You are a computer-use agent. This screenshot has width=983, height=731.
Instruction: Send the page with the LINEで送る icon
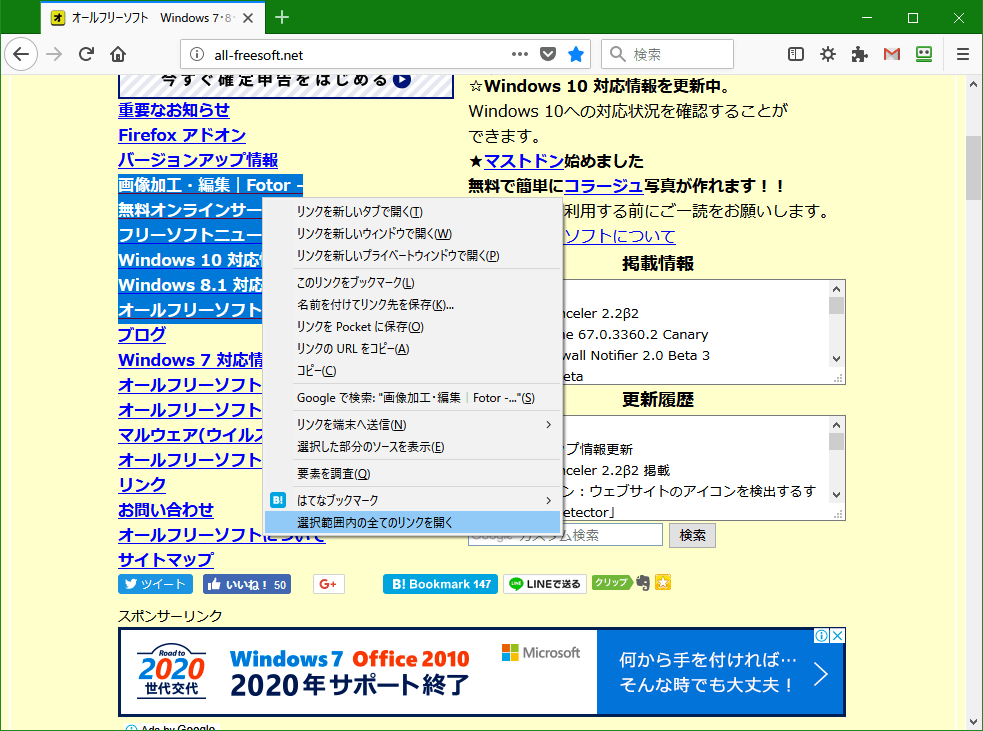pos(545,583)
